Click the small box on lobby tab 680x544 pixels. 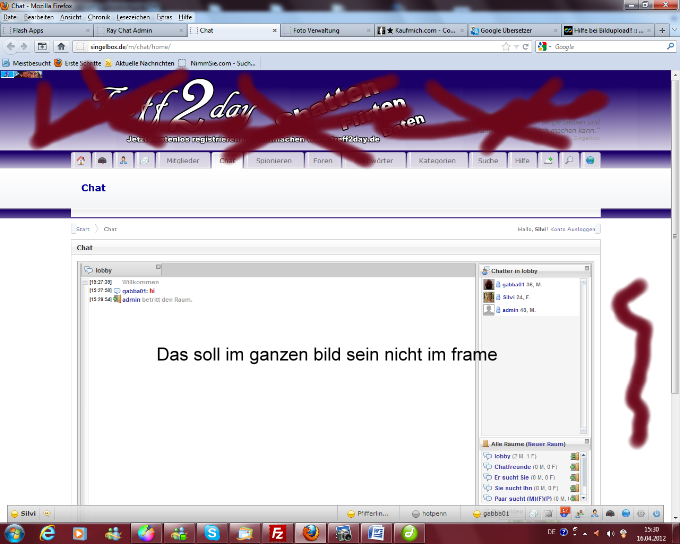(x=158, y=268)
